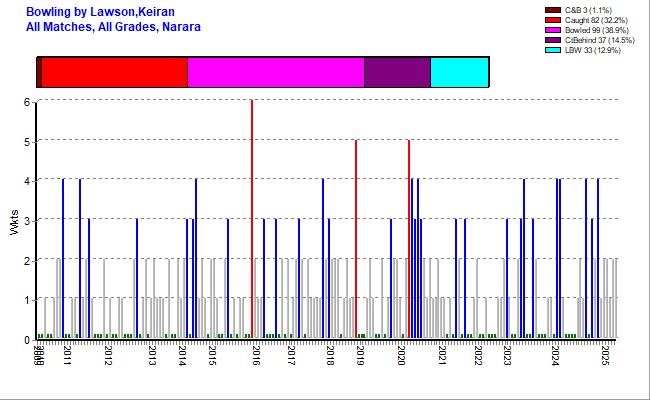Click the title 'Bowling by Lawson,Keiran'
This screenshot has height=400, width=650.
tap(100, 12)
